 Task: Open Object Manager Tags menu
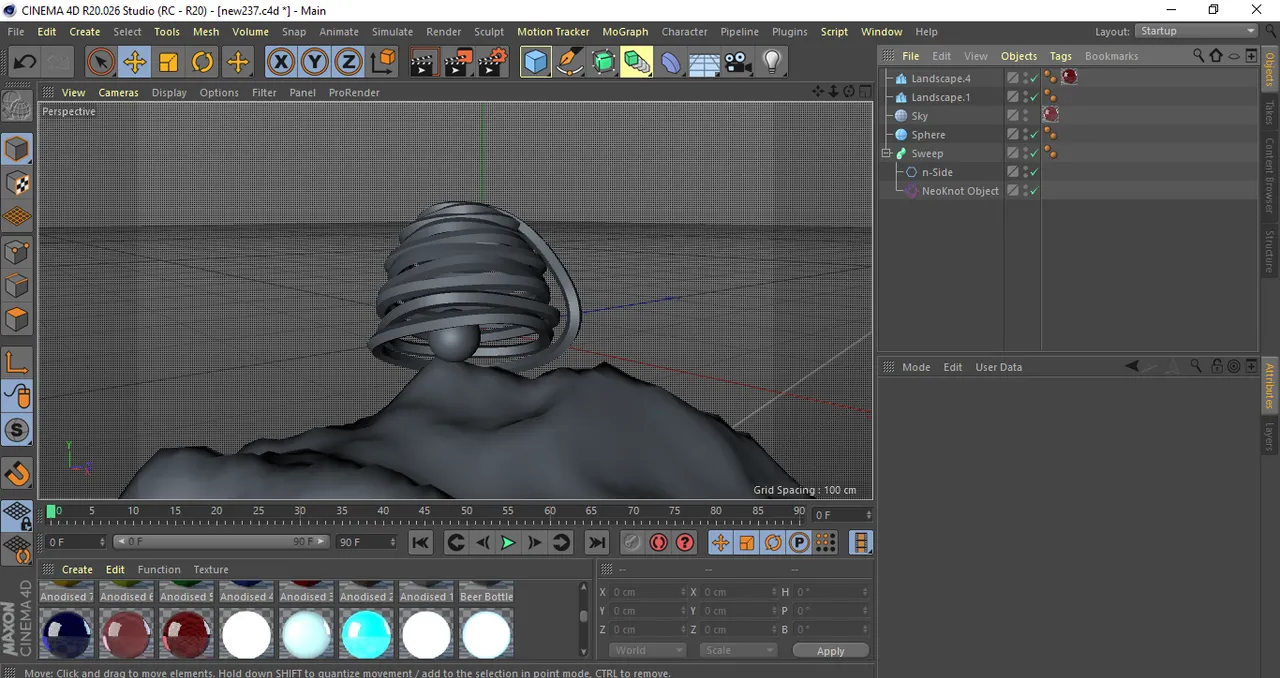pos(1061,56)
